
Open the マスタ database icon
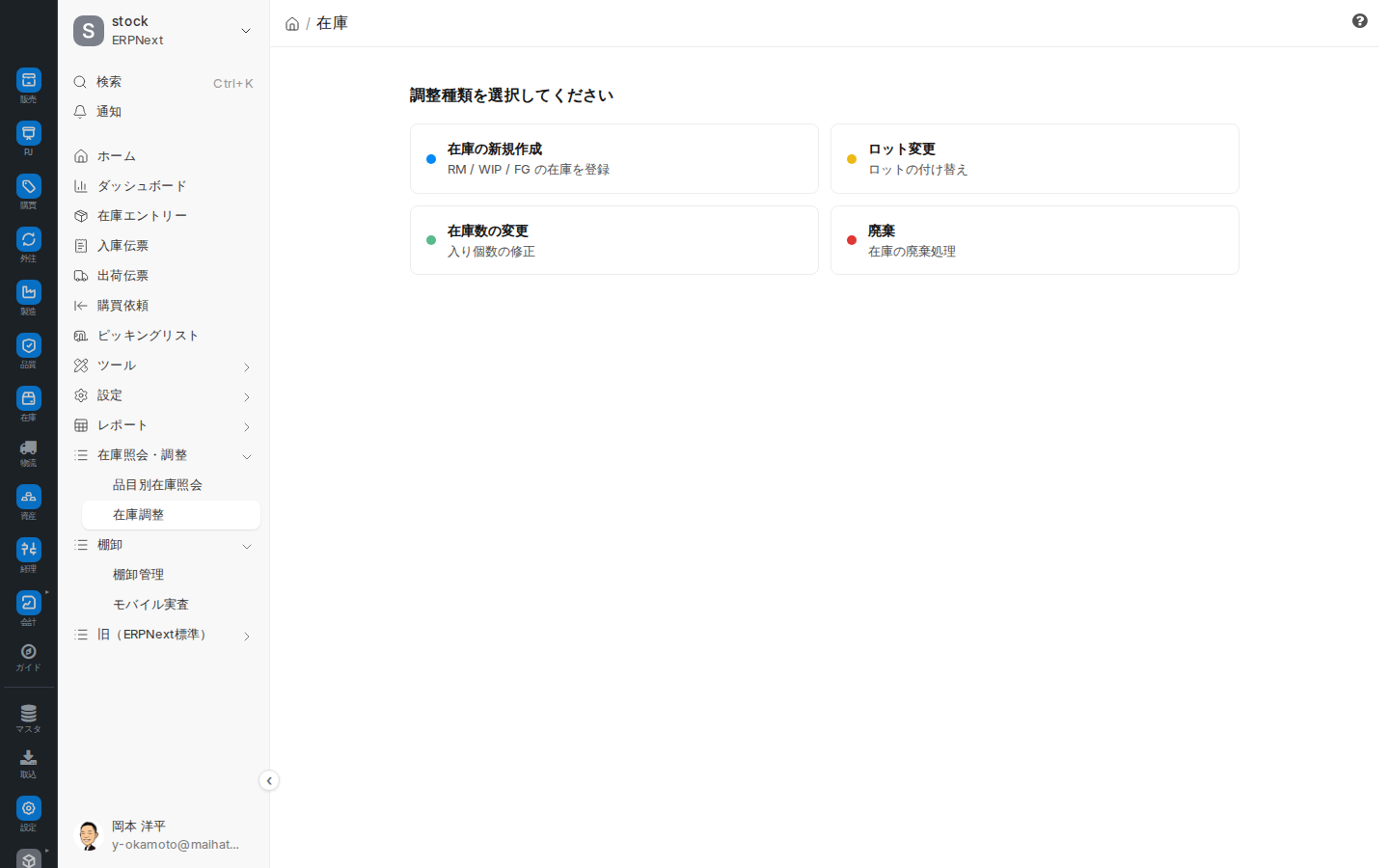[x=29, y=714]
